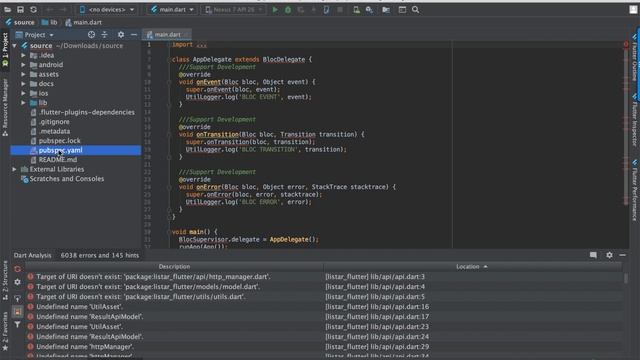Open Flutter Outline right side tab
This screenshot has width=640, height=360.
click(634, 57)
